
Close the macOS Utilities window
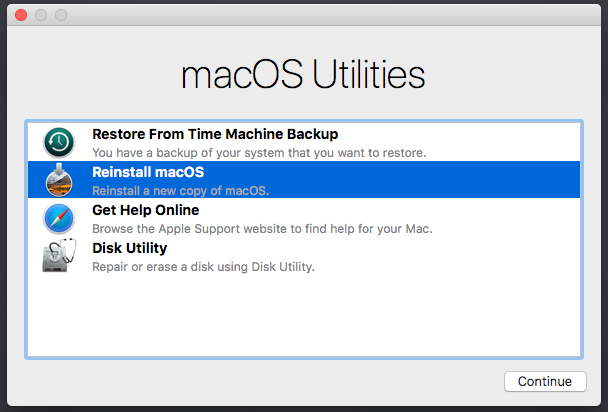tap(22, 16)
